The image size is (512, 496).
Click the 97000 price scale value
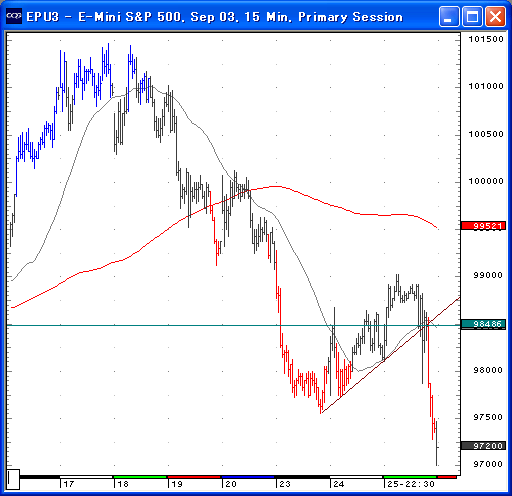click(x=488, y=464)
